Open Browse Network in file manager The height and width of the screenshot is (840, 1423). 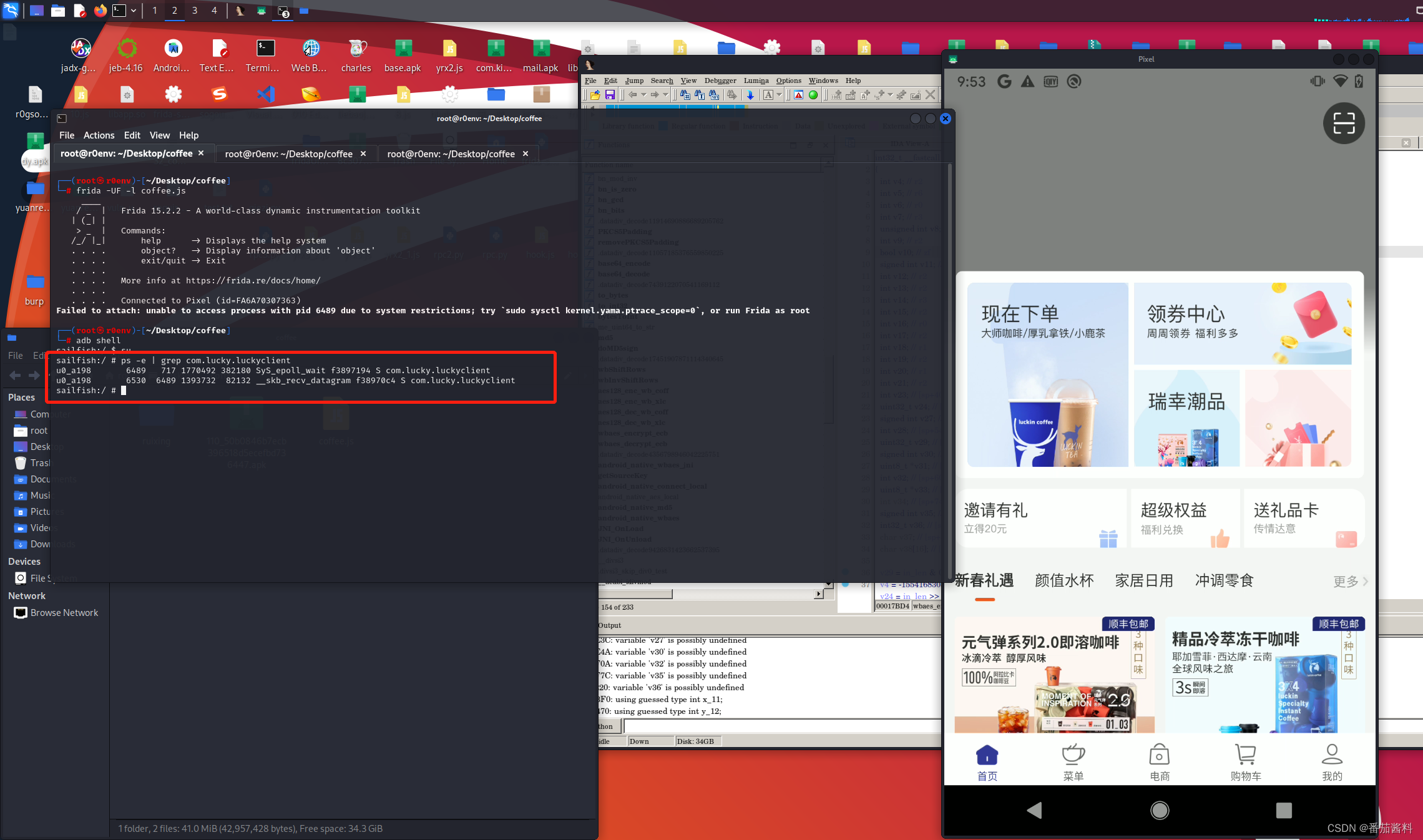click(x=56, y=613)
